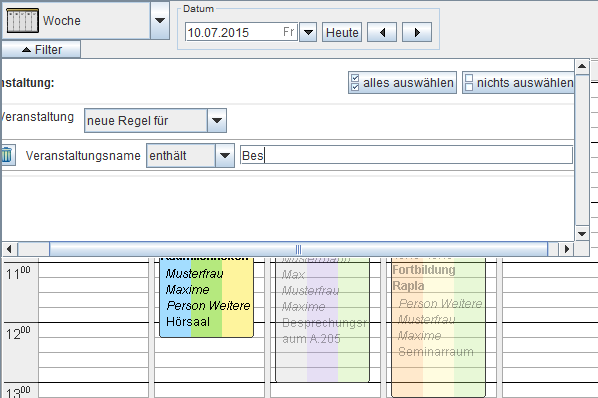Image resolution: width=598 pixels, height=398 pixels.
Task: Click the date field 10.07.2015
Action: click(241, 32)
